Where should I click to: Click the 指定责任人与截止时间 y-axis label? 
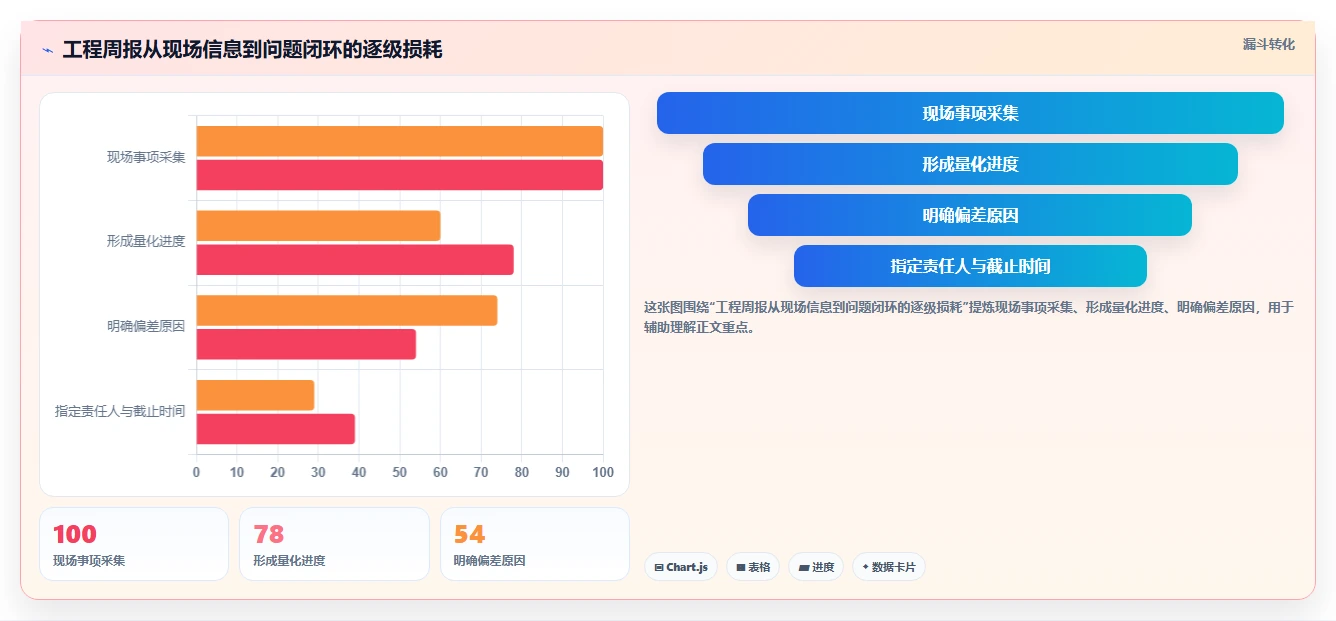coord(120,411)
